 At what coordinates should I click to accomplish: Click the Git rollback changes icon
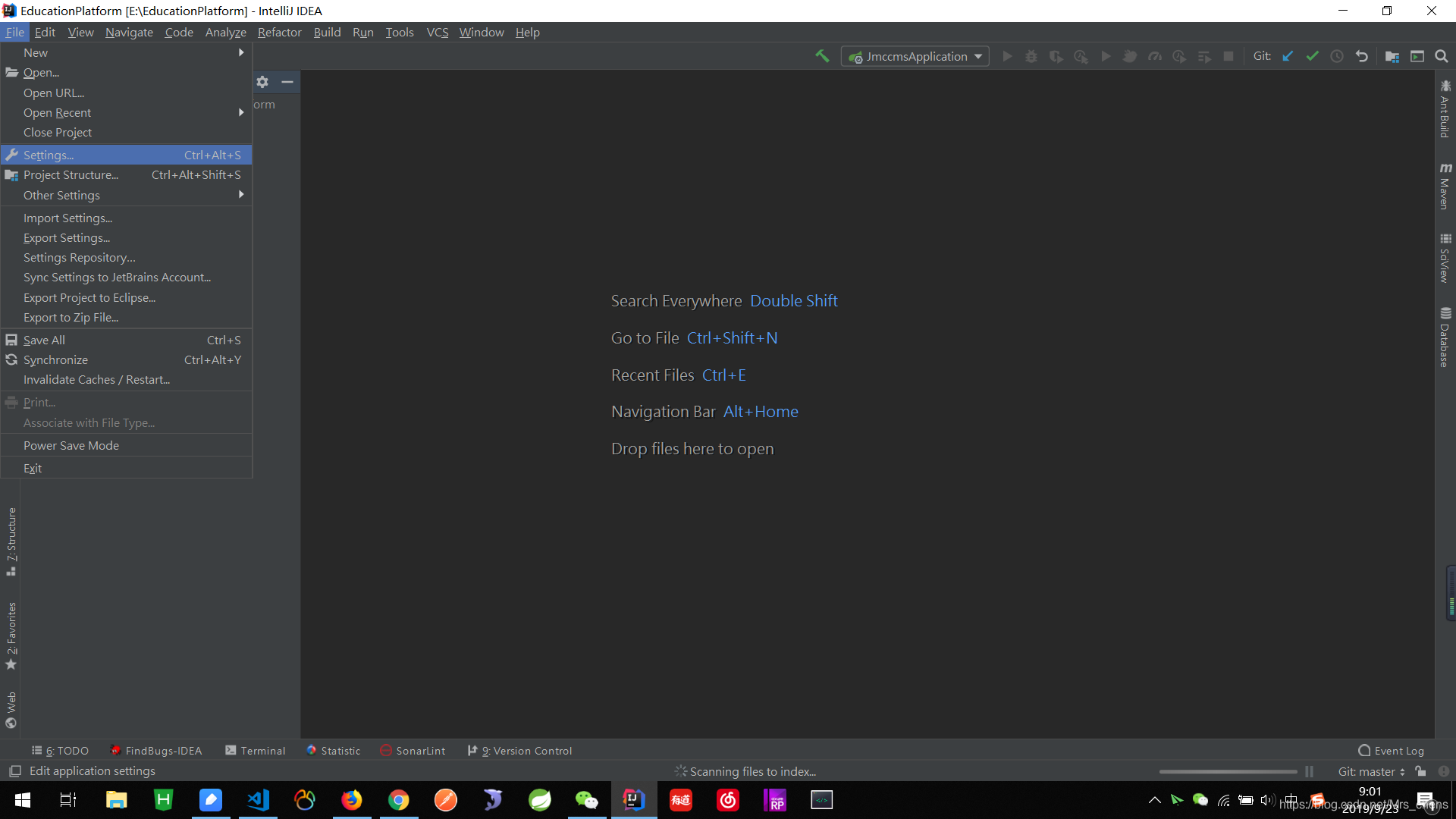click(x=1361, y=57)
